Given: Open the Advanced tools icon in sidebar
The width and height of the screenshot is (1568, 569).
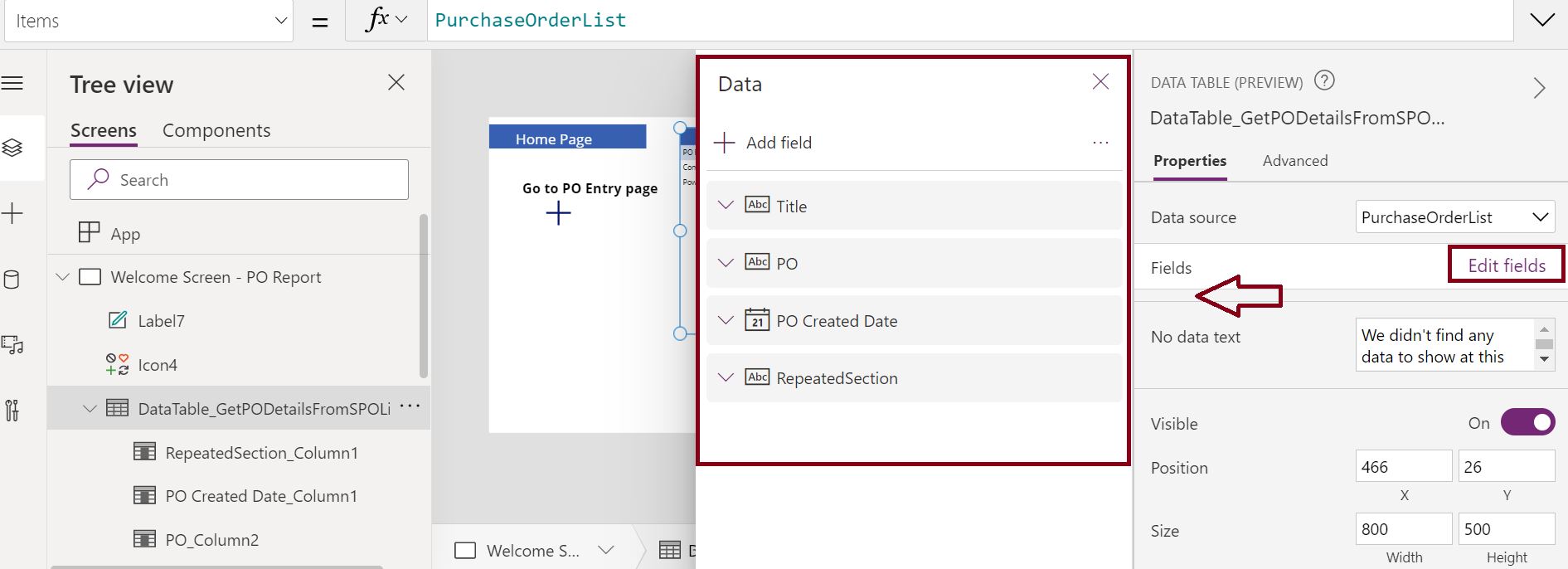Looking at the screenshot, I should tap(12, 410).
